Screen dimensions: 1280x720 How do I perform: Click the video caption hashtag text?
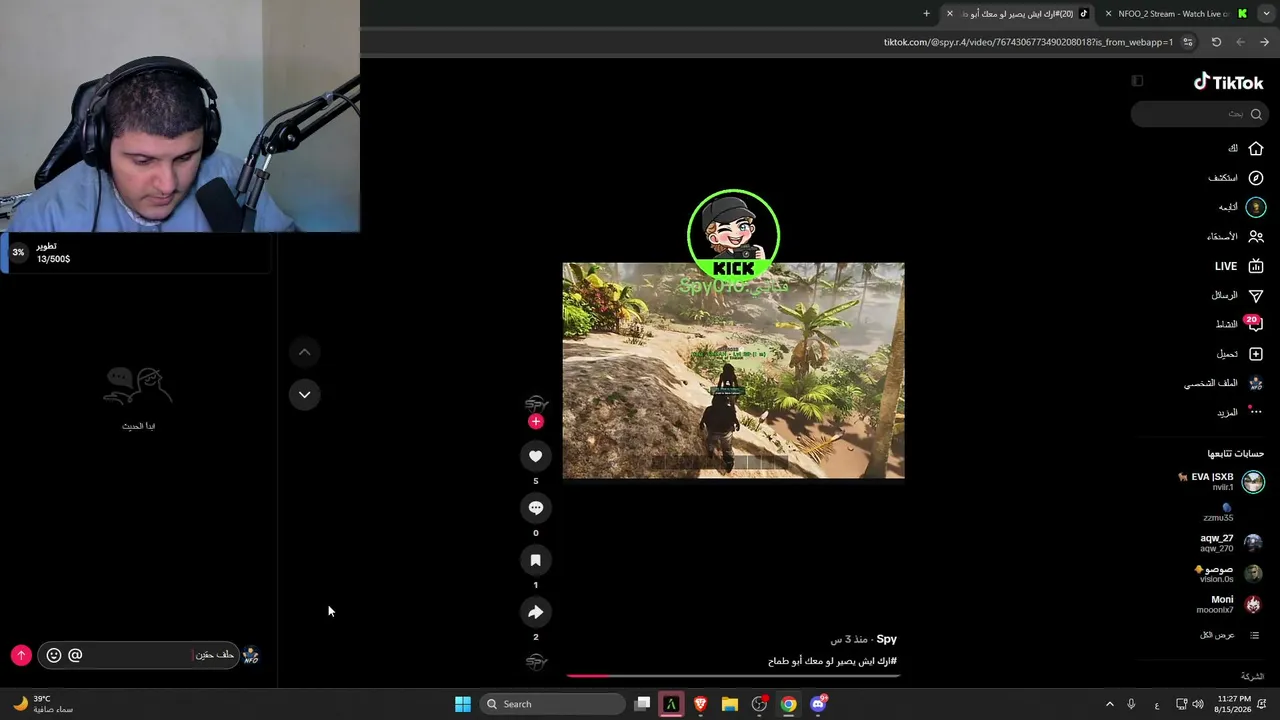[x=832, y=661]
